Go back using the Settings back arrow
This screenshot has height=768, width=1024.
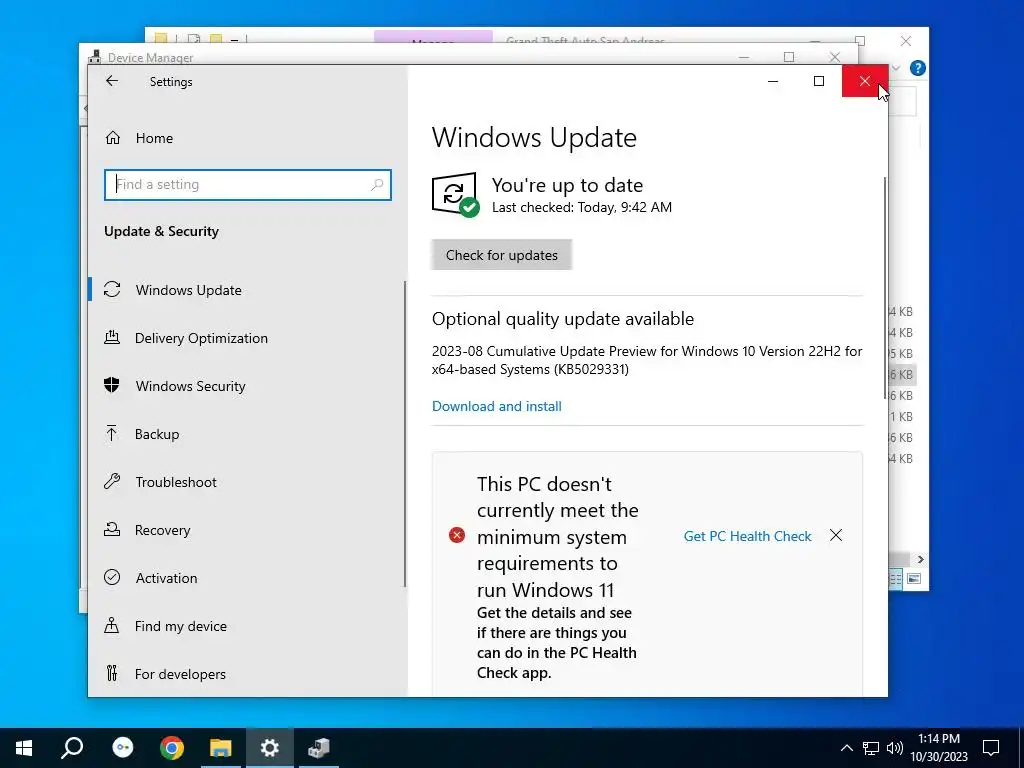pyautogui.click(x=112, y=81)
